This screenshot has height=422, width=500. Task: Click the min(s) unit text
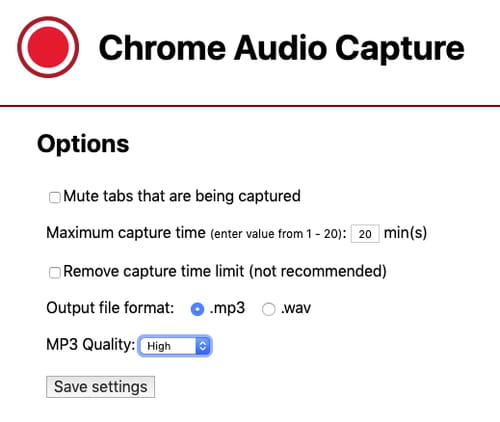click(x=405, y=233)
